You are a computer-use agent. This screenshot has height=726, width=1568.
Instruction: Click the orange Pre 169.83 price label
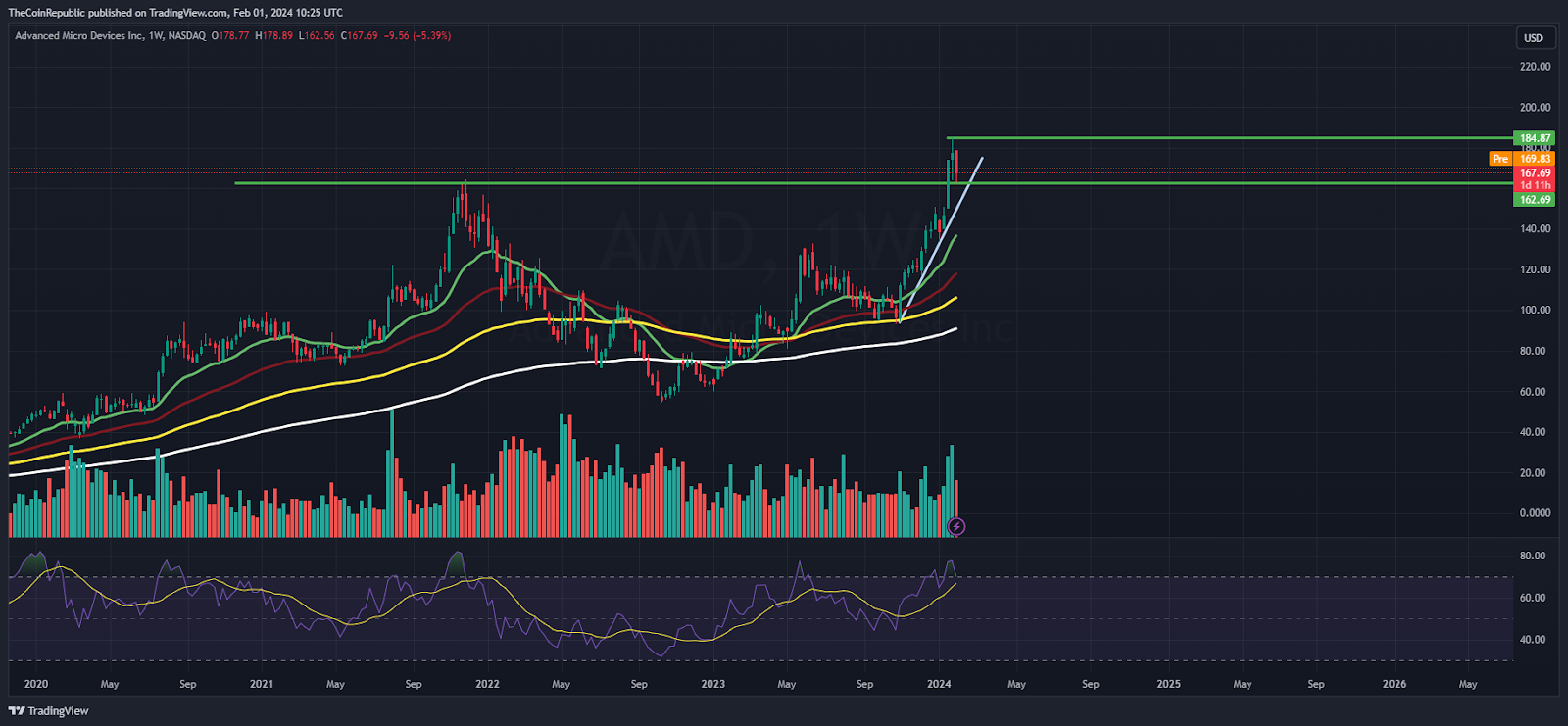click(1522, 159)
